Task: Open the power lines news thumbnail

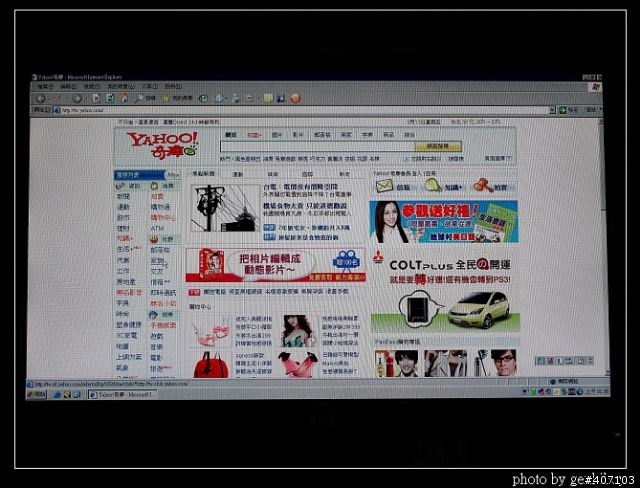Action: tap(225, 208)
